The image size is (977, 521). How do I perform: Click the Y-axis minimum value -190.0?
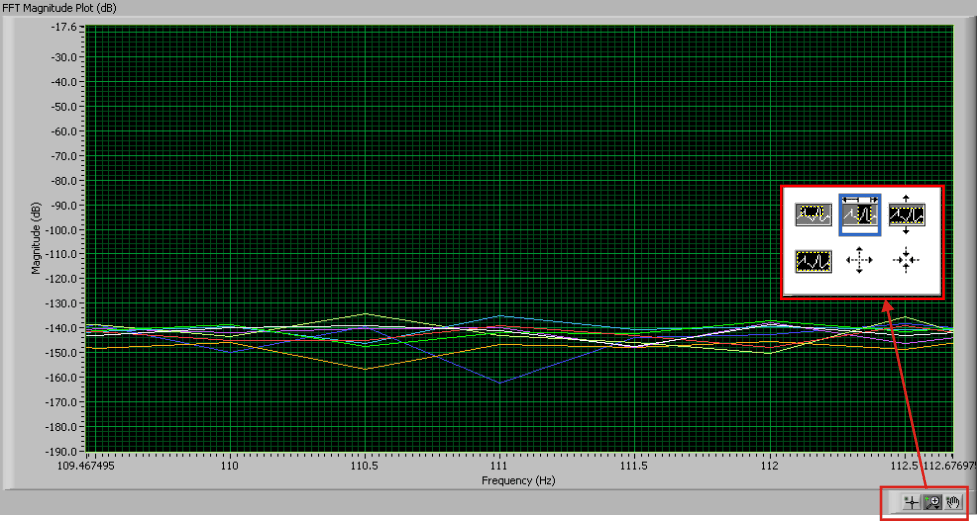62,451
